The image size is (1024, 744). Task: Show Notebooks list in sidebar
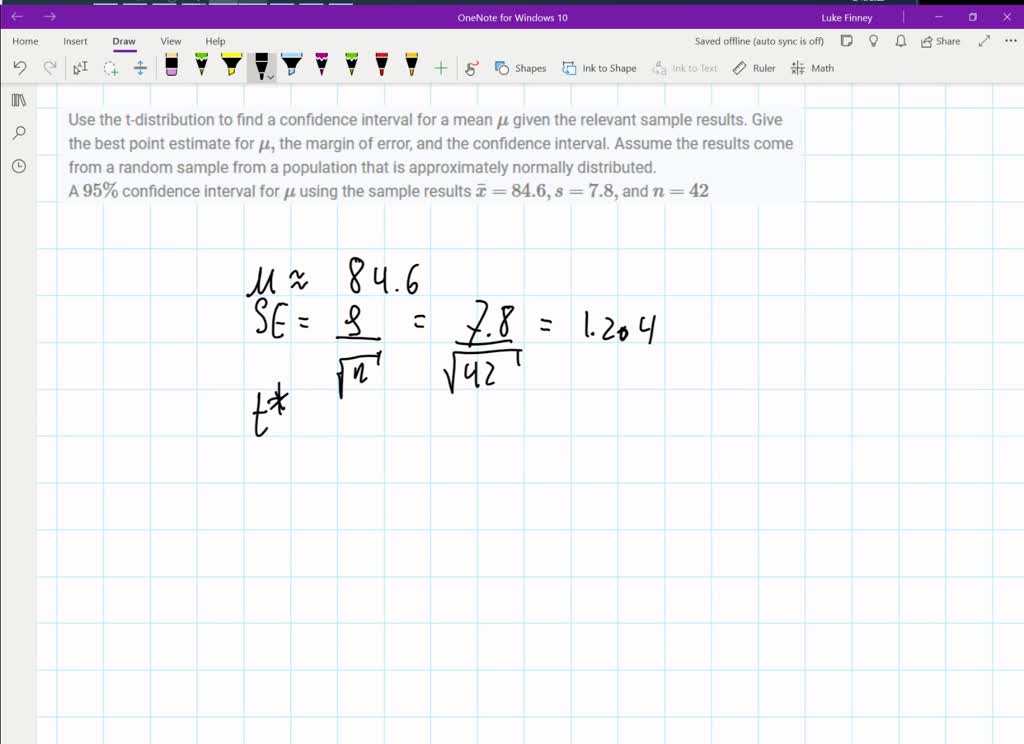(x=18, y=100)
